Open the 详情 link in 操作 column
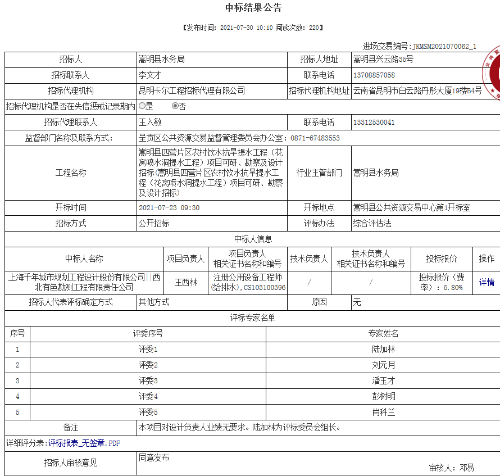This screenshot has width=500, height=476. pos(486,282)
